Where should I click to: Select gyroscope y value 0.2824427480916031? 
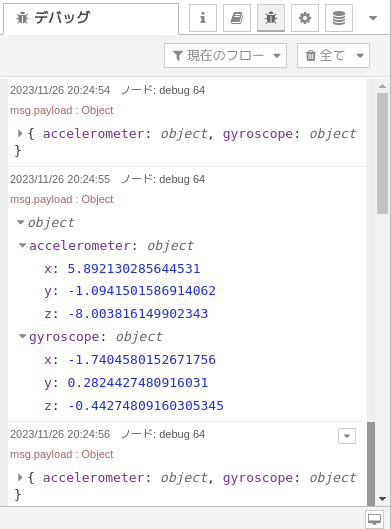click(138, 383)
